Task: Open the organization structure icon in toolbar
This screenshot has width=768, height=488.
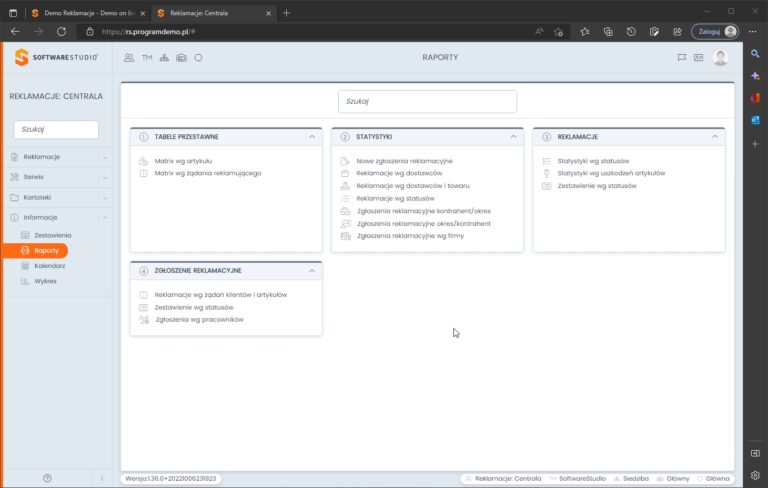Action: coord(164,58)
